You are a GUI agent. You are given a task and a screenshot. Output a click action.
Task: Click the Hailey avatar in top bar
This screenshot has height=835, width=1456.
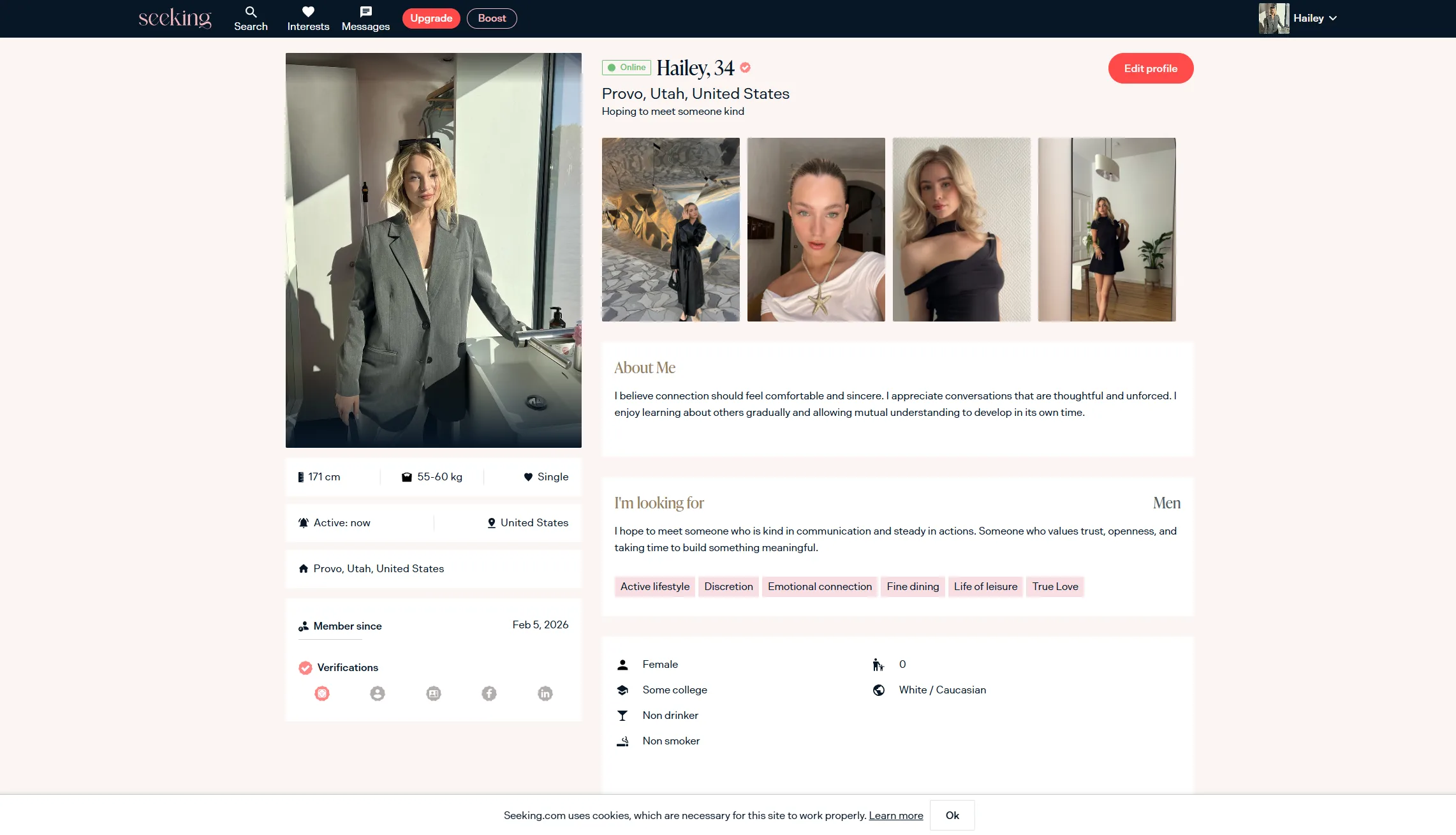point(1273,18)
